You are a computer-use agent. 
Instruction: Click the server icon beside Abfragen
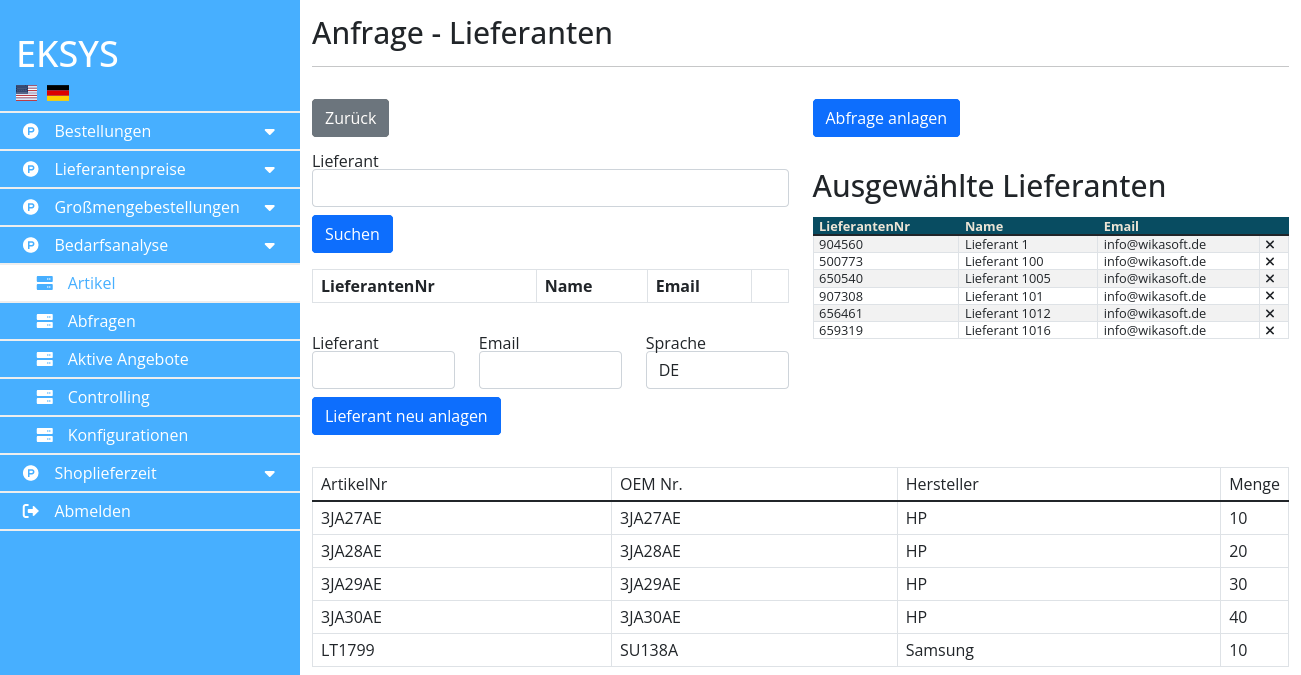tap(44, 321)
